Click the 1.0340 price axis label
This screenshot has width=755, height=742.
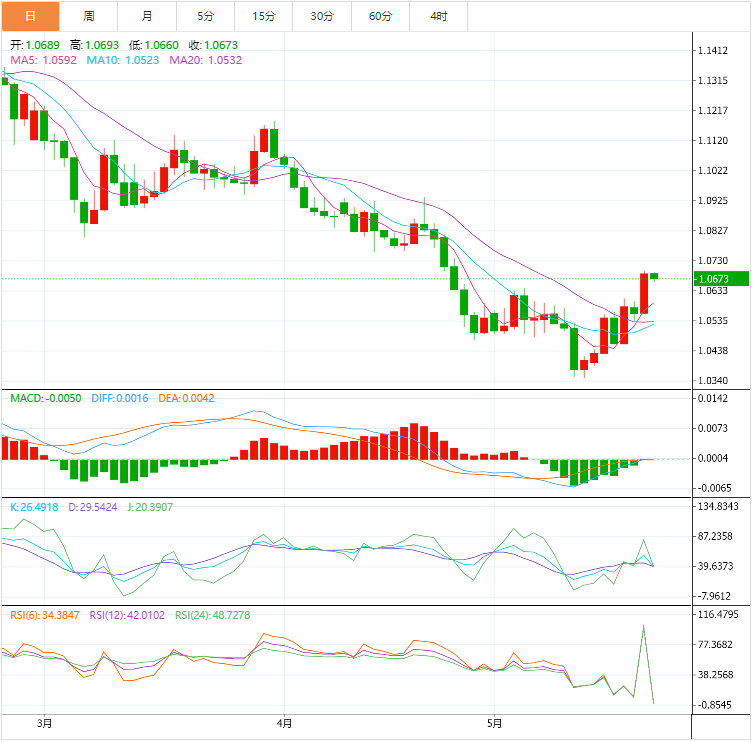point(713,380)
